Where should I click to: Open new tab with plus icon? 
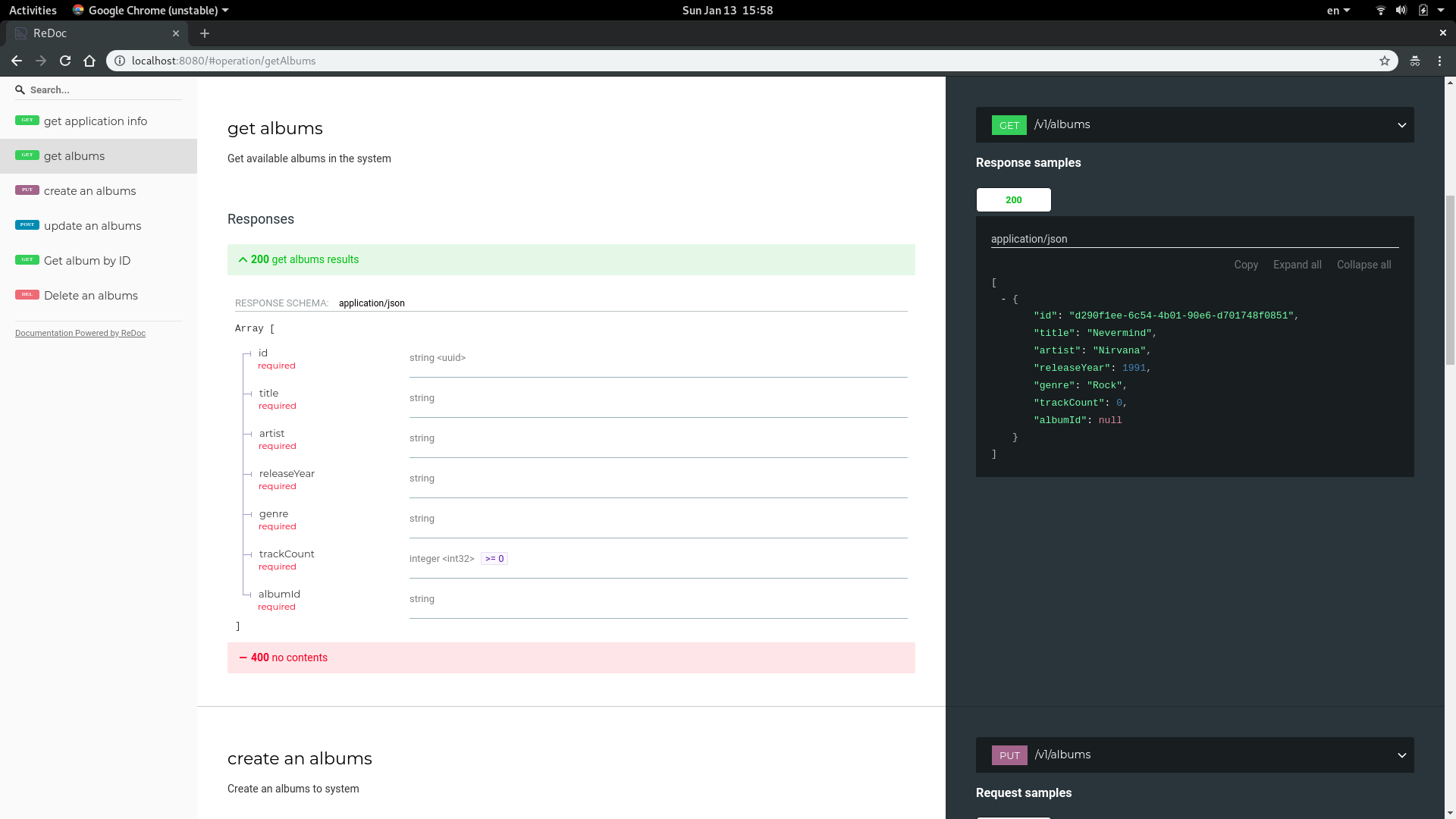pos(205,33)
